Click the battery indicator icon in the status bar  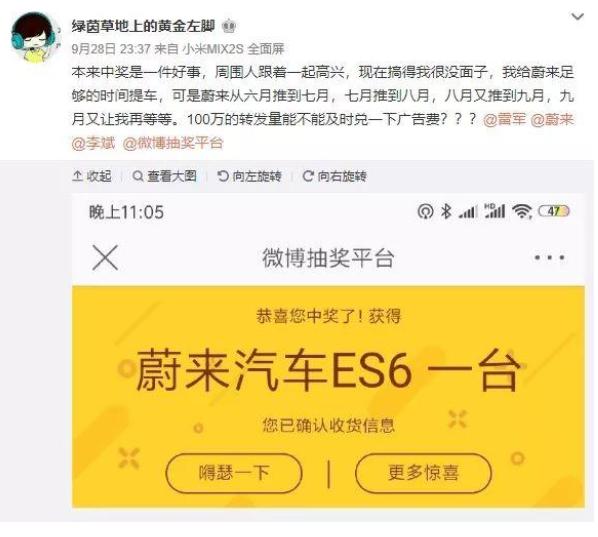tap(554, 211)
